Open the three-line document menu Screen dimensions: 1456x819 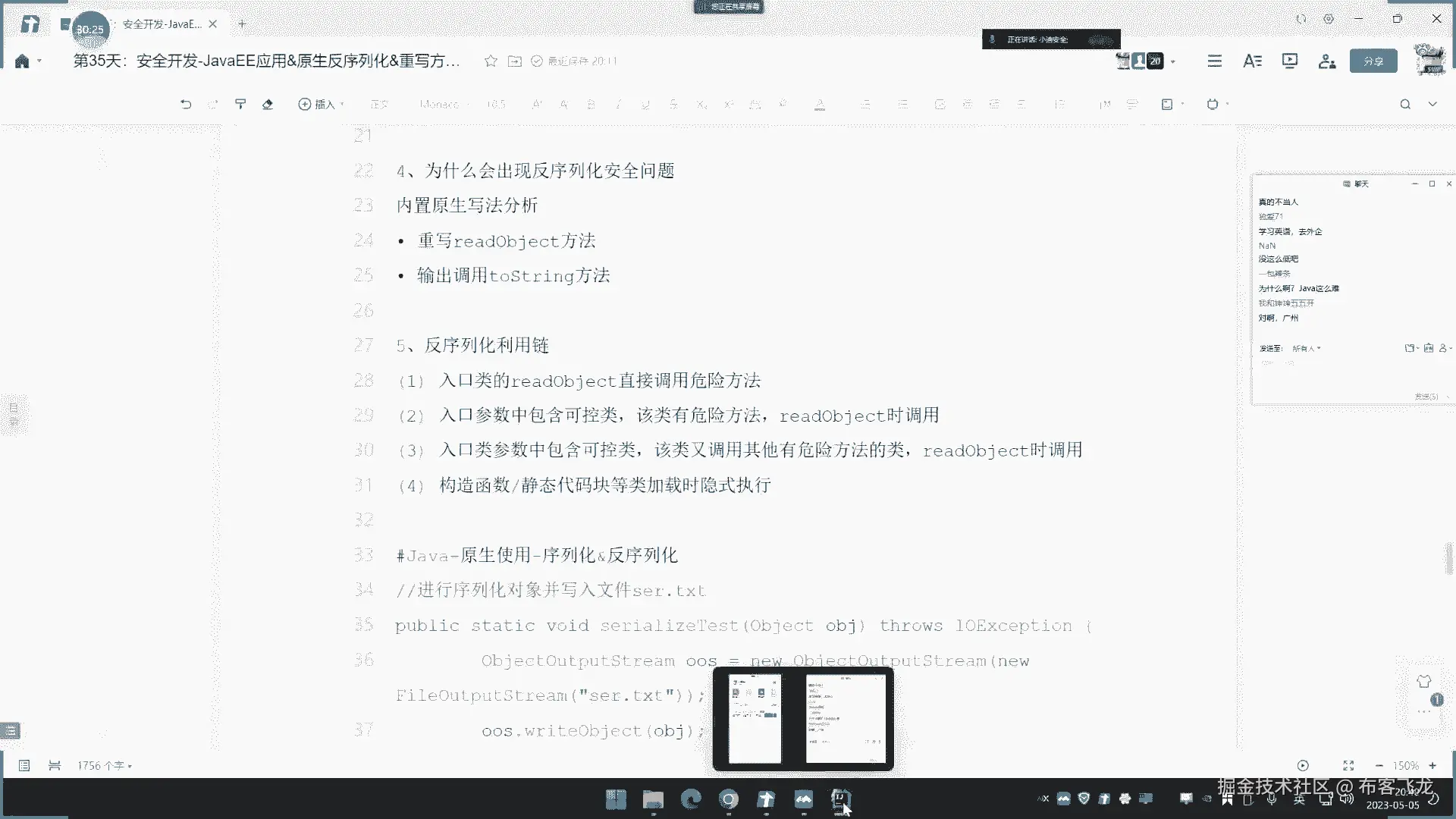point(1214,61)
